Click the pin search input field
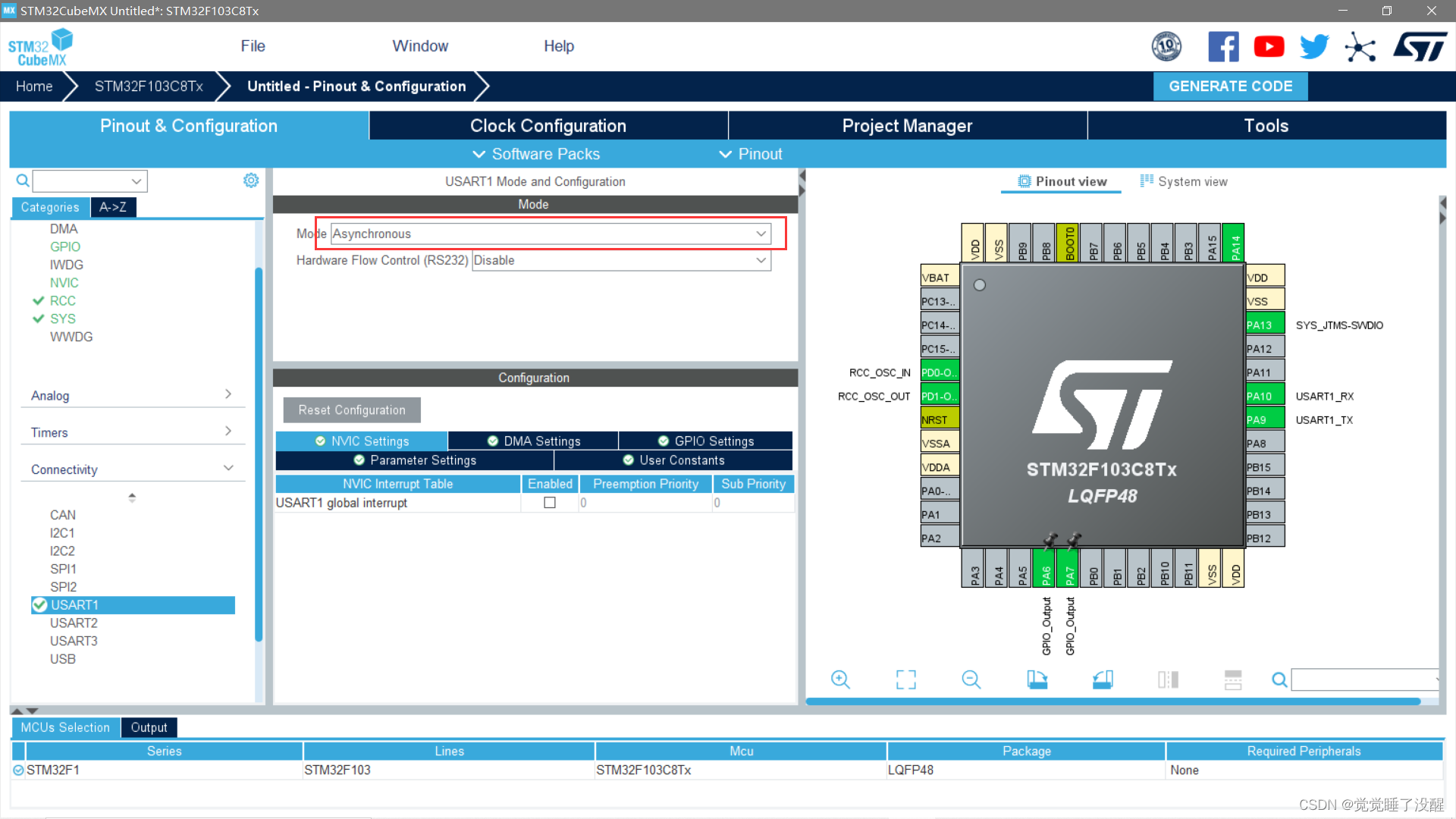 1365,679
